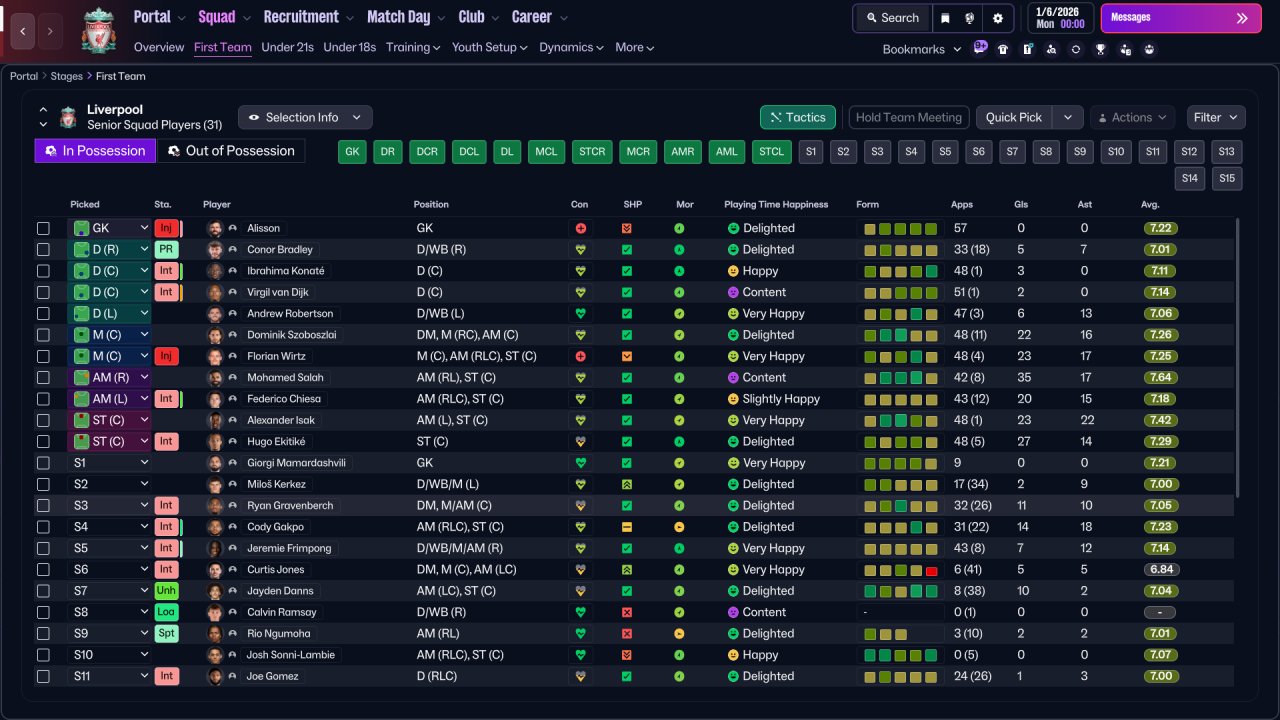Click Curtis Jones's 6.84 average rating

1160,569
